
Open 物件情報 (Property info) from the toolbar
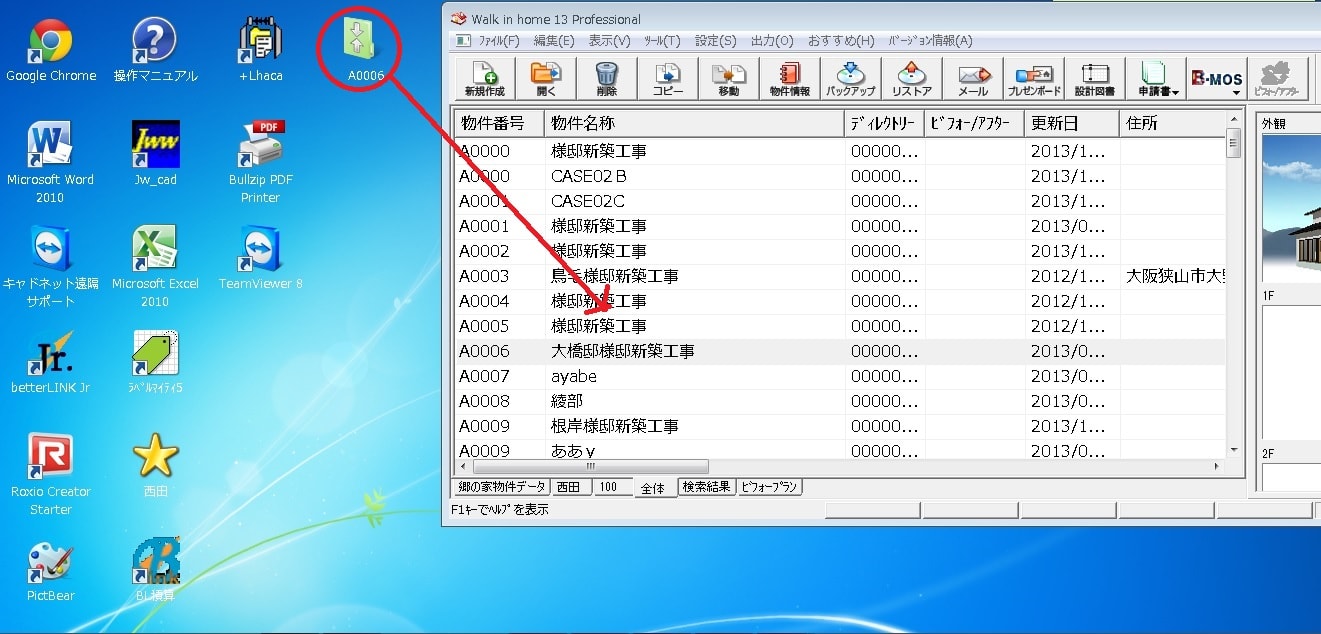790,78
